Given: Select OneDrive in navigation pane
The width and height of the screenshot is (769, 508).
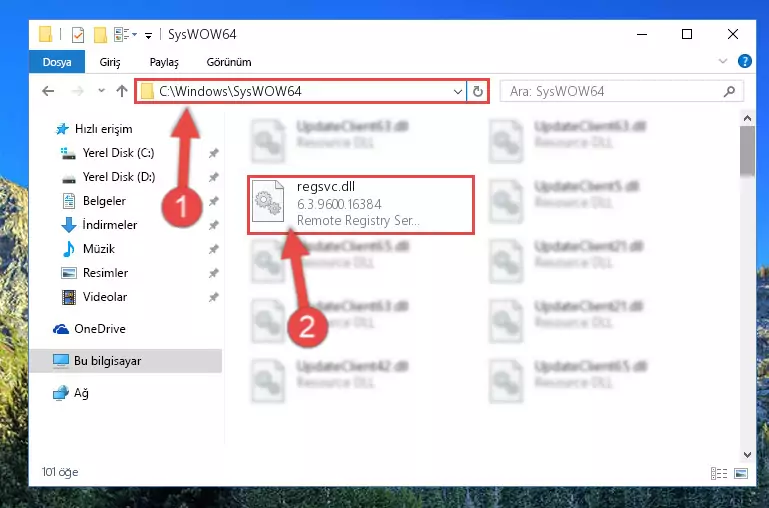Looking at the screenshot, I should [100, 329].
